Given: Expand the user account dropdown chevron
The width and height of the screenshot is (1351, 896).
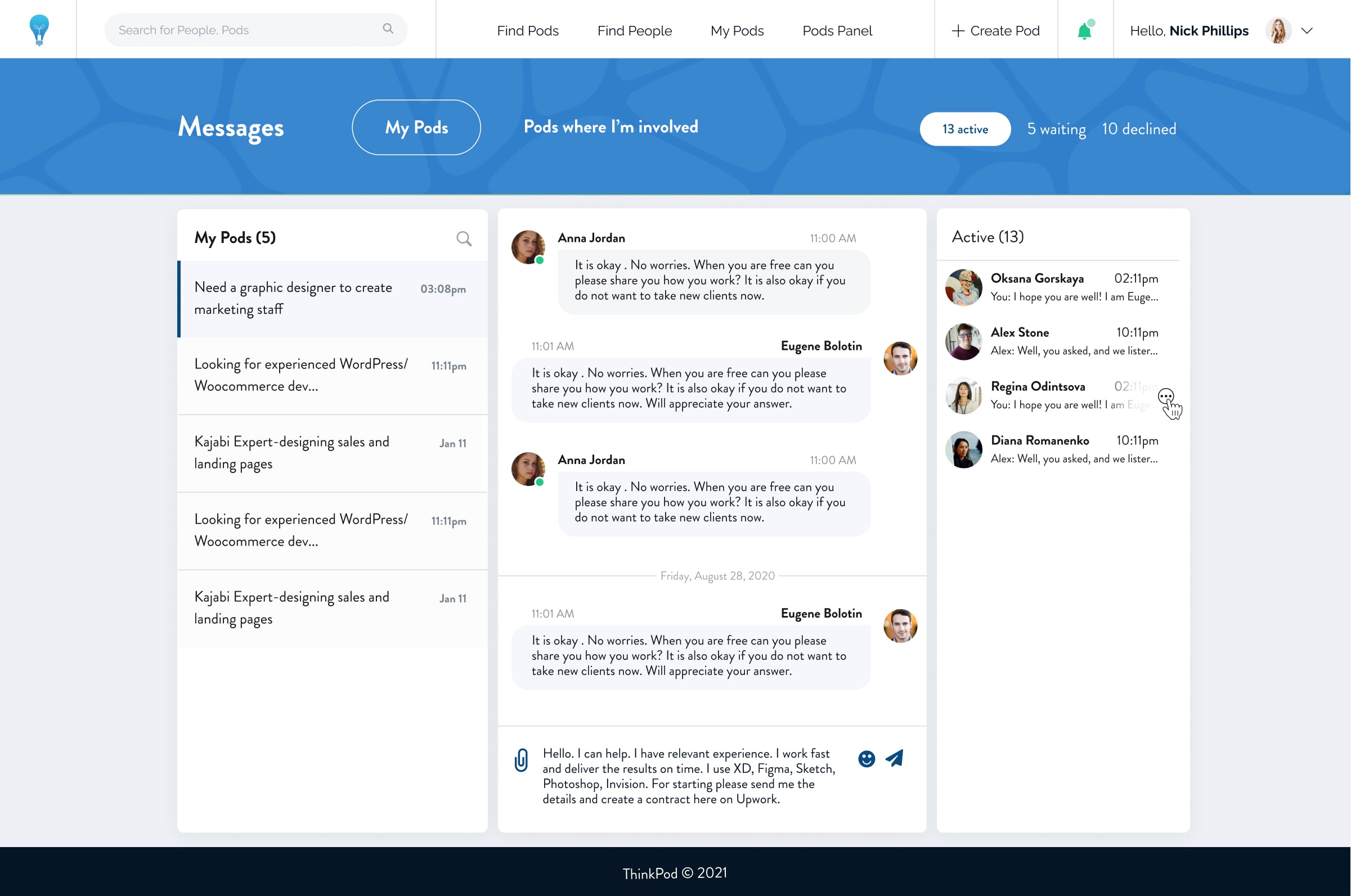Looking at the screenshot, I should (1307, 31).
